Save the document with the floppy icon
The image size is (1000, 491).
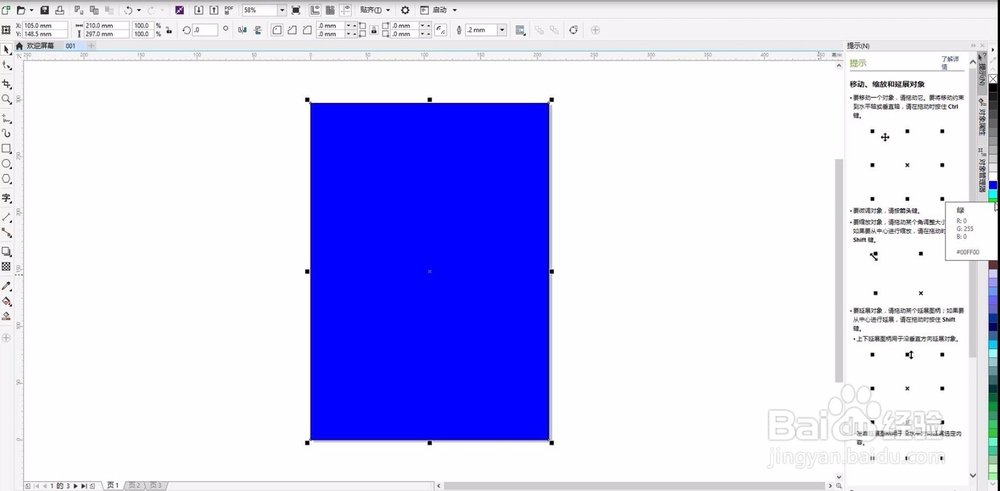click(45, 10)
